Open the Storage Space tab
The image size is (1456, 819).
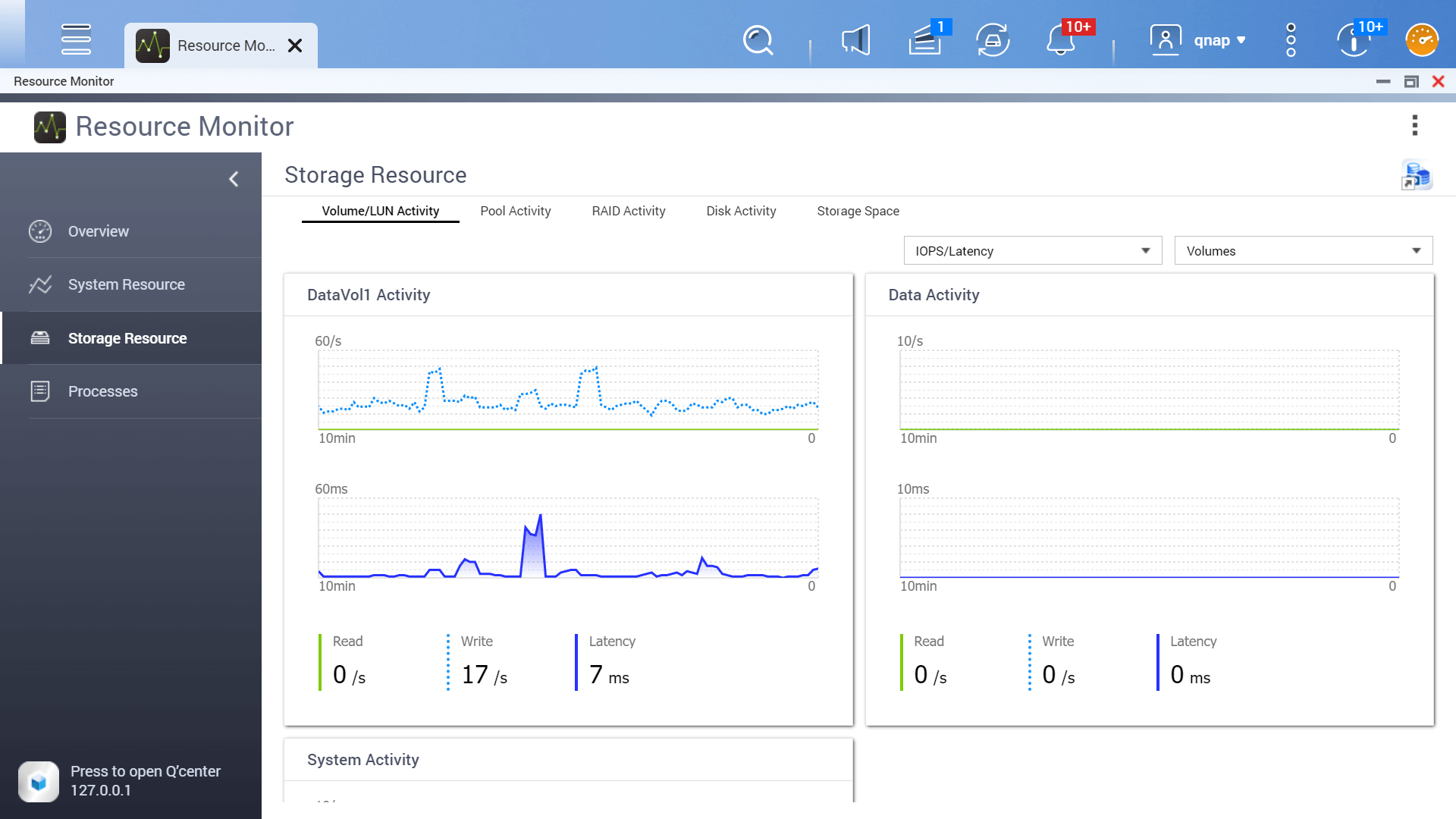pyautogui.click(x=858, y=211)
